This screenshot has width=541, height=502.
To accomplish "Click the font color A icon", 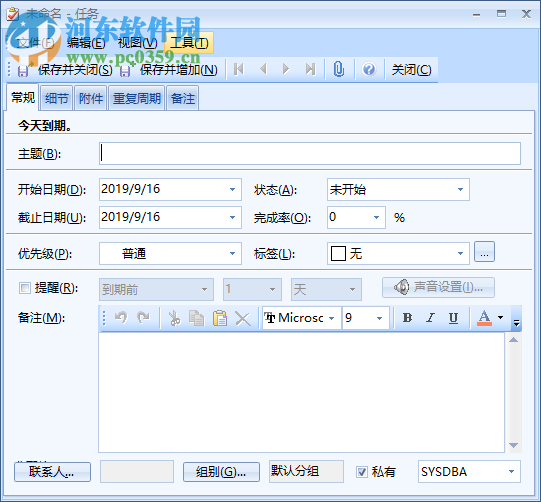I will pos(484,317).
